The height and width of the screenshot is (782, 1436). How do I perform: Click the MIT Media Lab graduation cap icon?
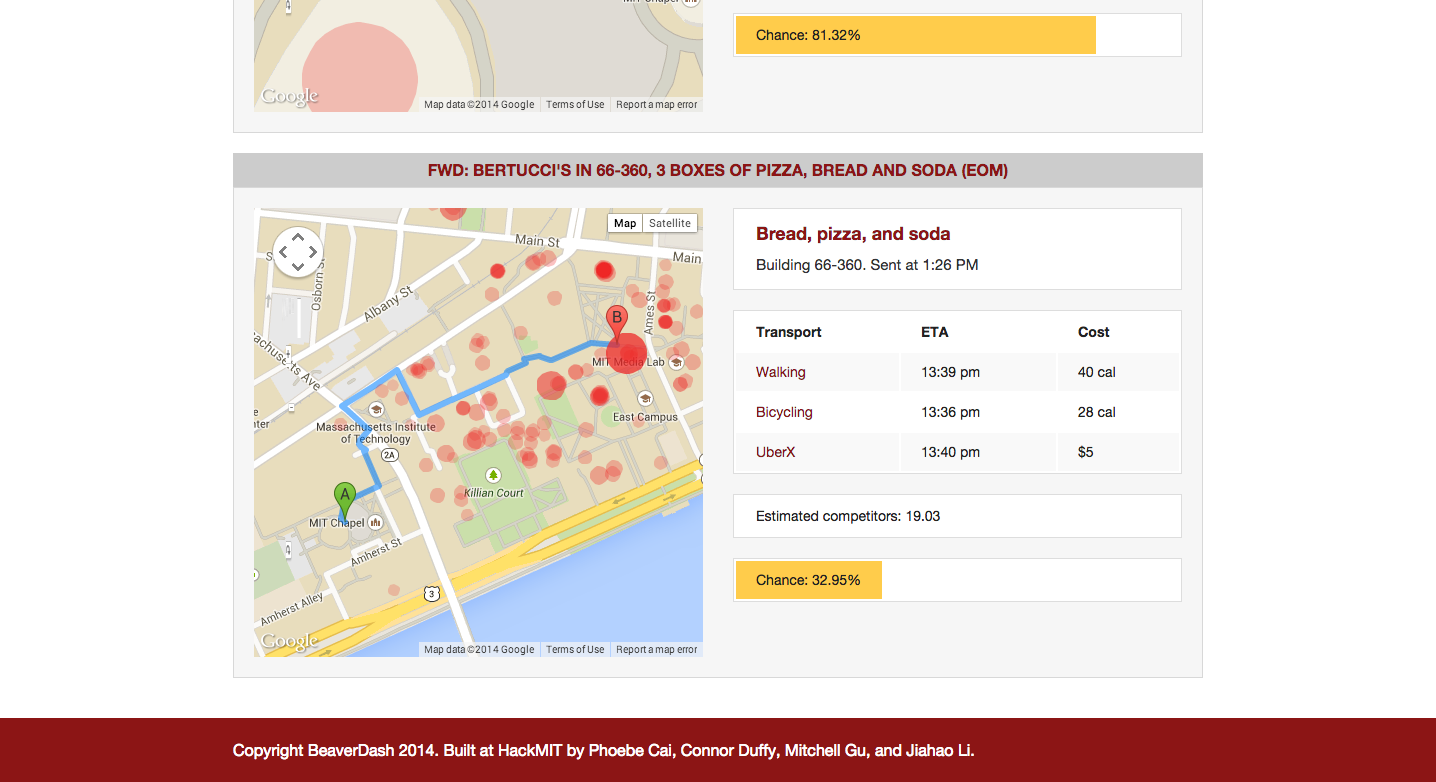click(676, 362)
